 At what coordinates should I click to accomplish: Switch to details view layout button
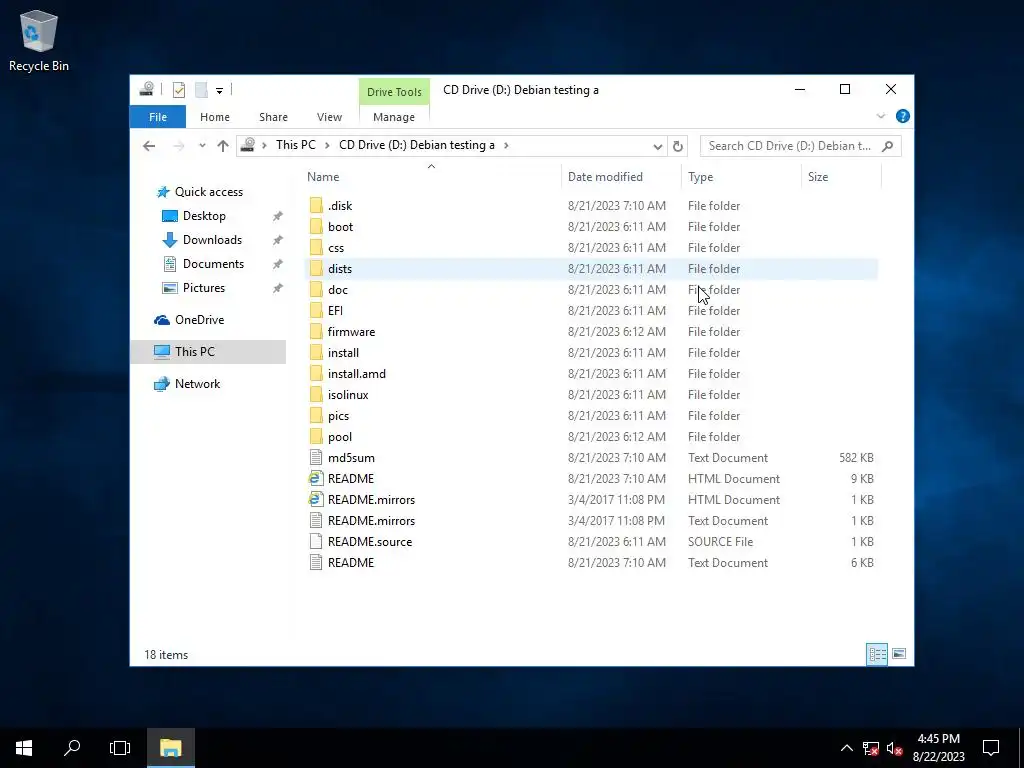click(x=877, y=654)
